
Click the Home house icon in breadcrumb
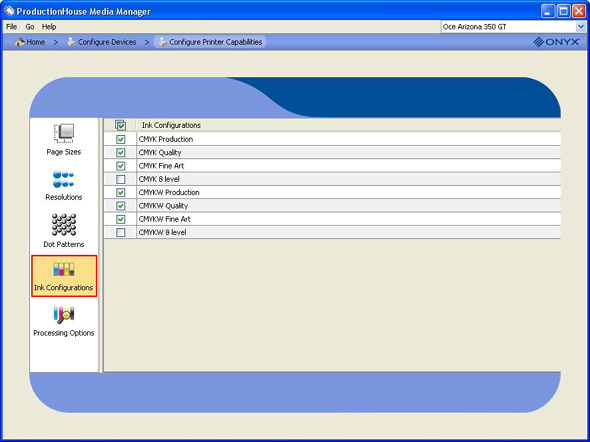tap(19, 42)
